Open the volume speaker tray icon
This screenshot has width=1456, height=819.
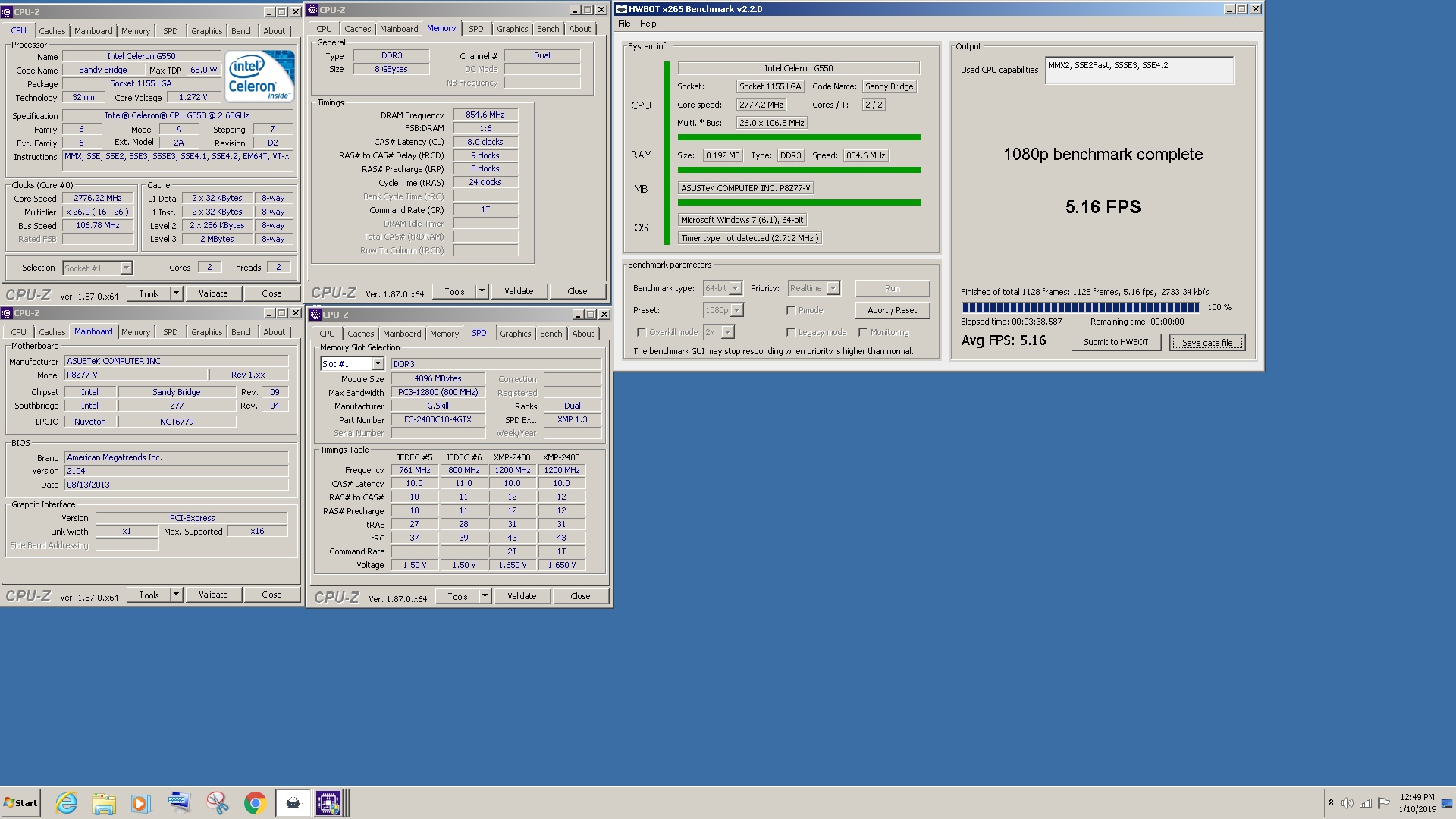(x=1348, y=803)
